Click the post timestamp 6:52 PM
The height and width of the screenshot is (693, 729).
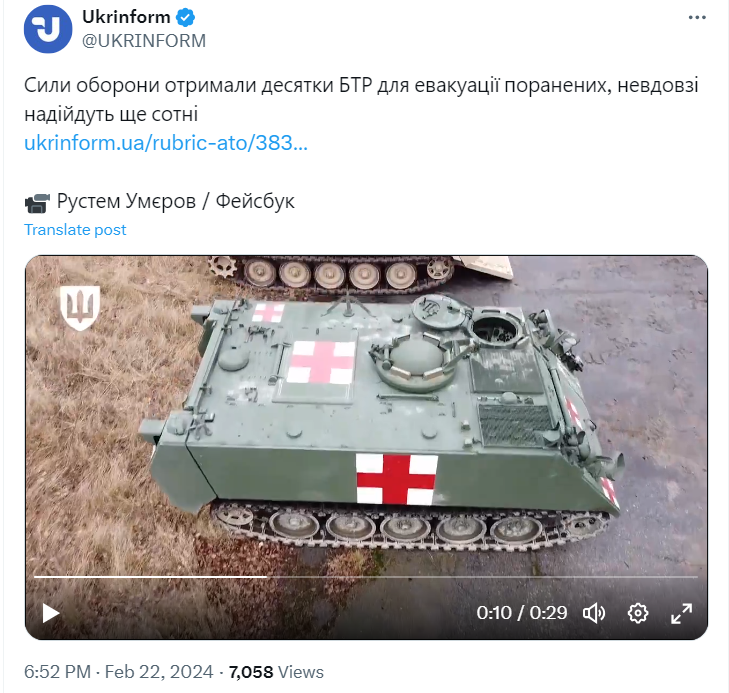point(57,672)
